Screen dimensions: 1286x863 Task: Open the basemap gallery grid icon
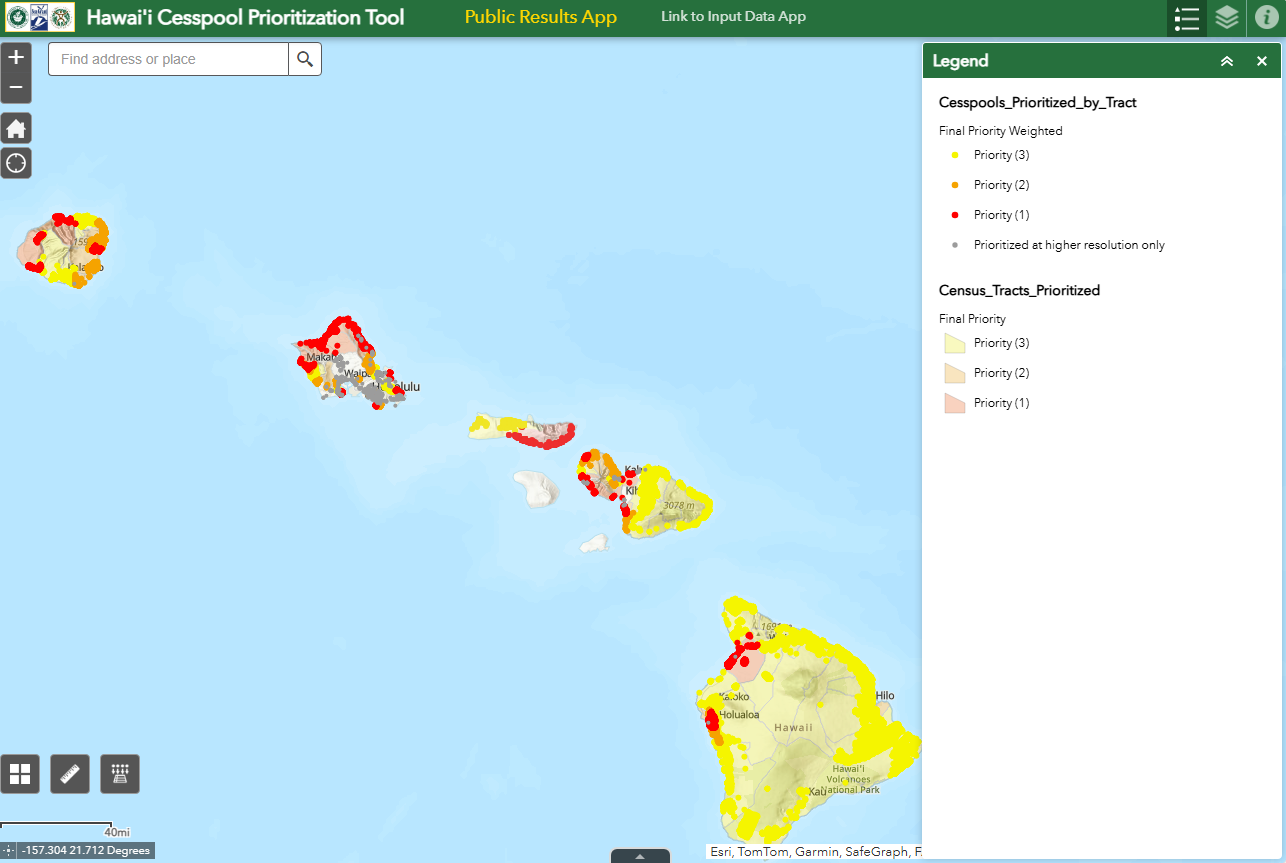20,774
